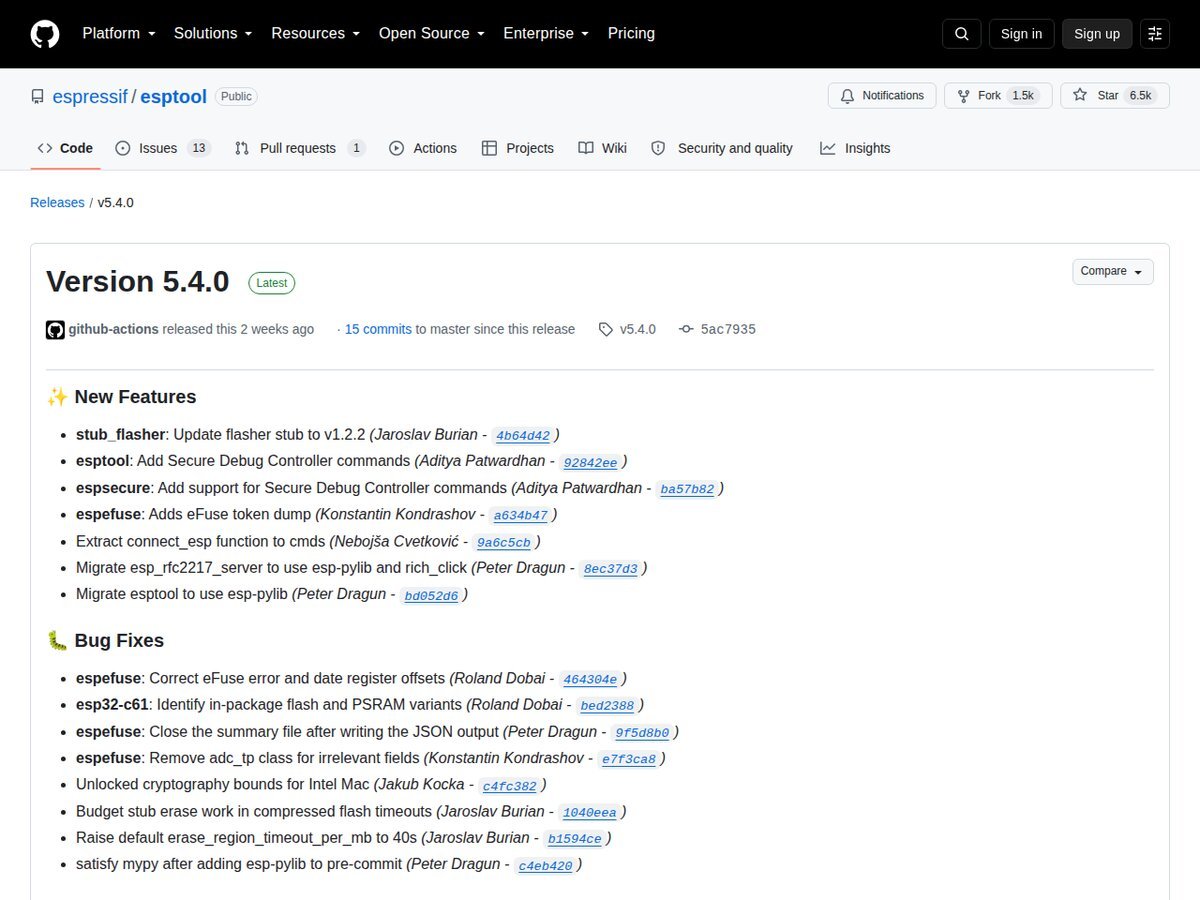Open commit 464304e
Screen dimensions: 1200x900
click(x=590, y=679)
